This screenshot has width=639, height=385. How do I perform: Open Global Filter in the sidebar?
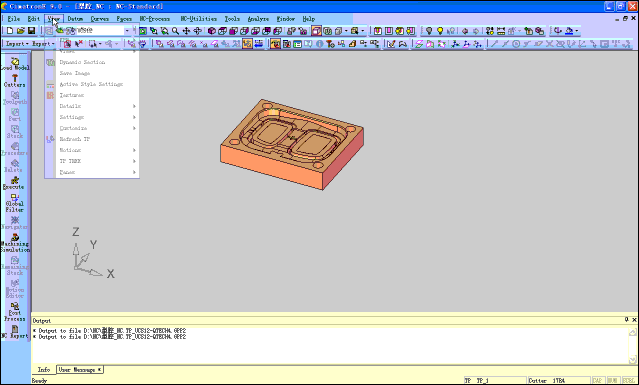(x=15, y=203)
